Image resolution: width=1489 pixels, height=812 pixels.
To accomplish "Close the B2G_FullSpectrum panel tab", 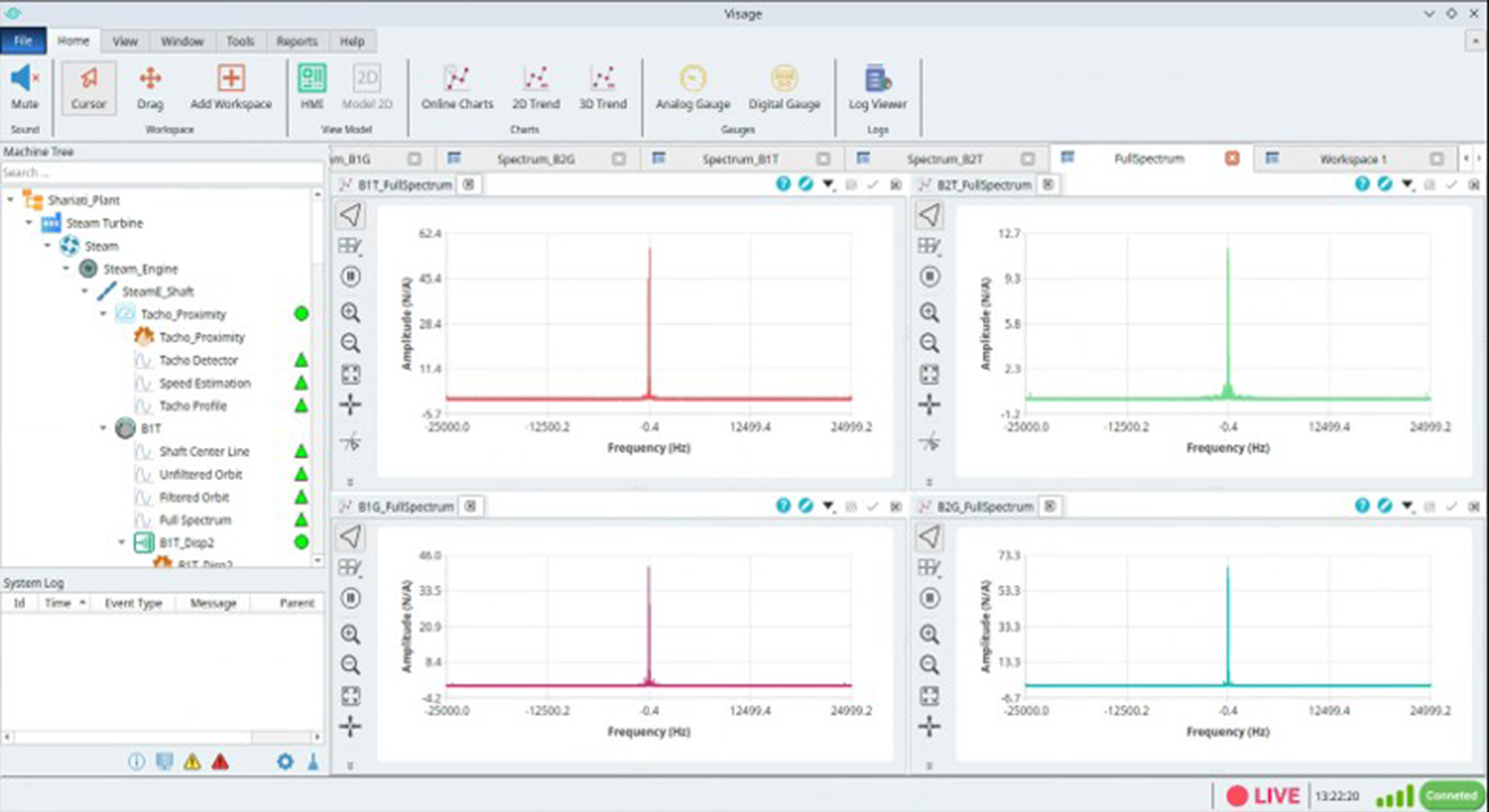I will pos(1050,506).
